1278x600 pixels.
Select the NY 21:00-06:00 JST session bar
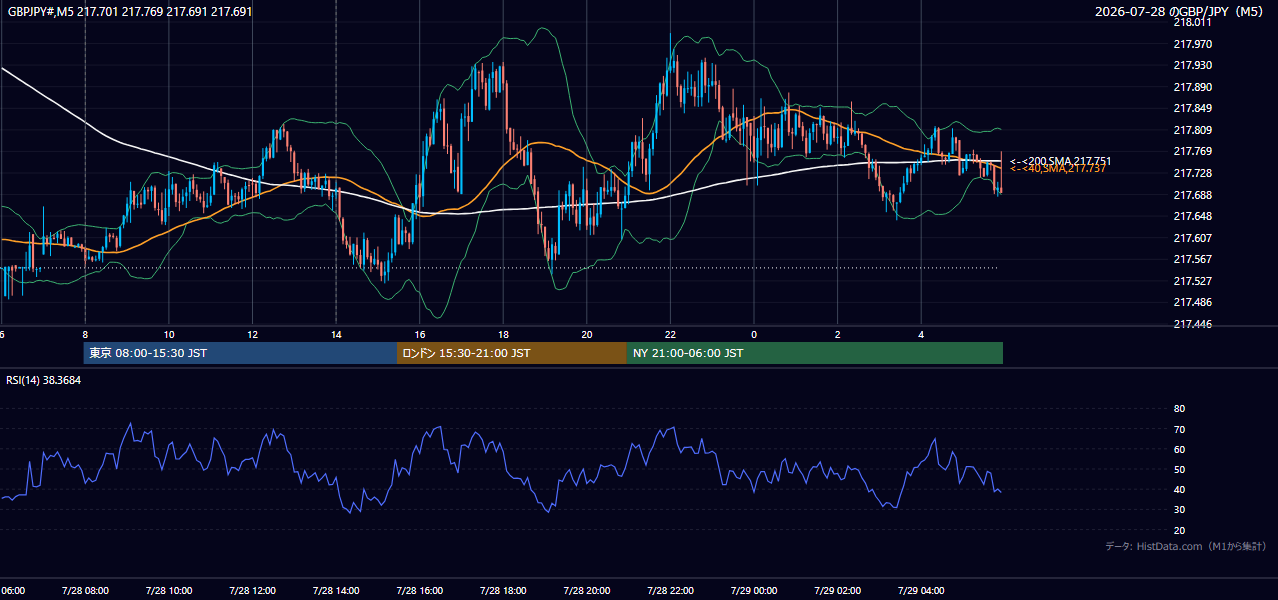(x=815, y=353)
